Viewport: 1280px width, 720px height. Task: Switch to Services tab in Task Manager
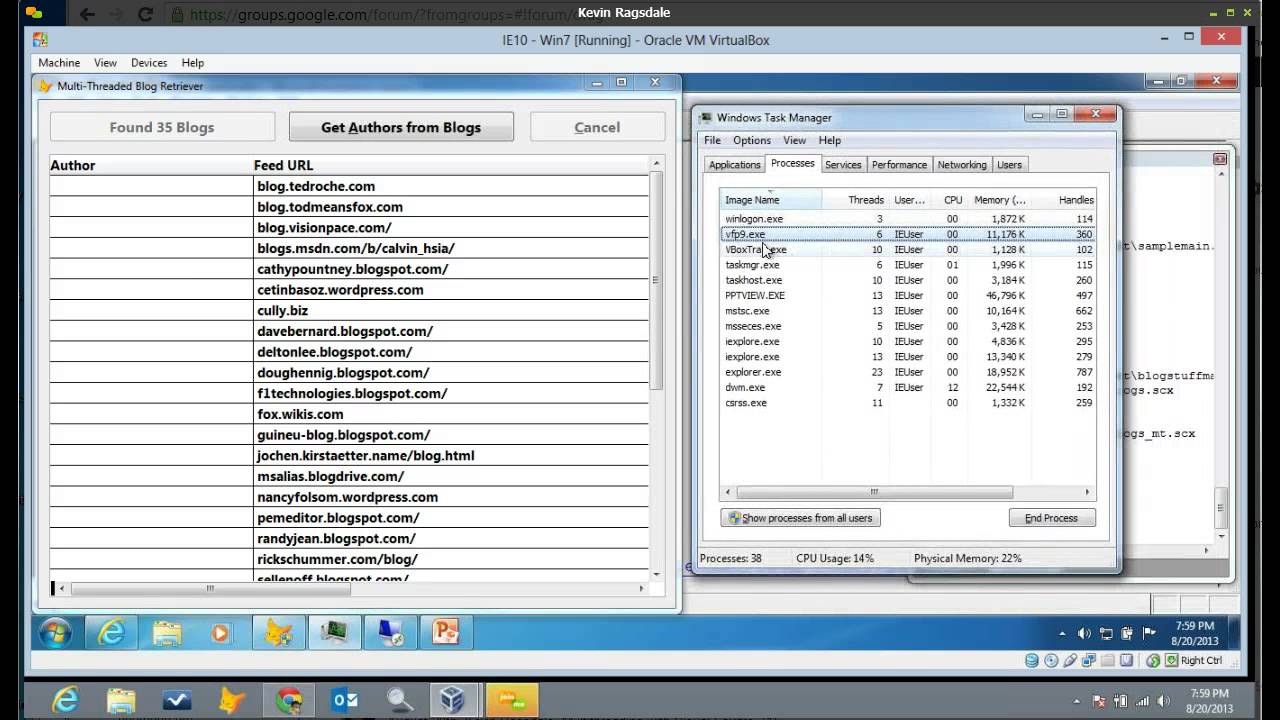click(x=843, y=165)
